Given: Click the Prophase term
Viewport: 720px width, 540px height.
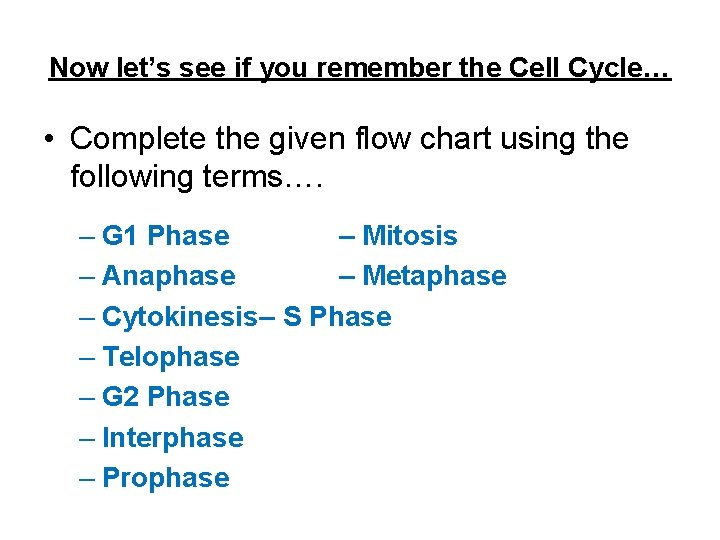Looking at the screenshot, I should [166, 478].
